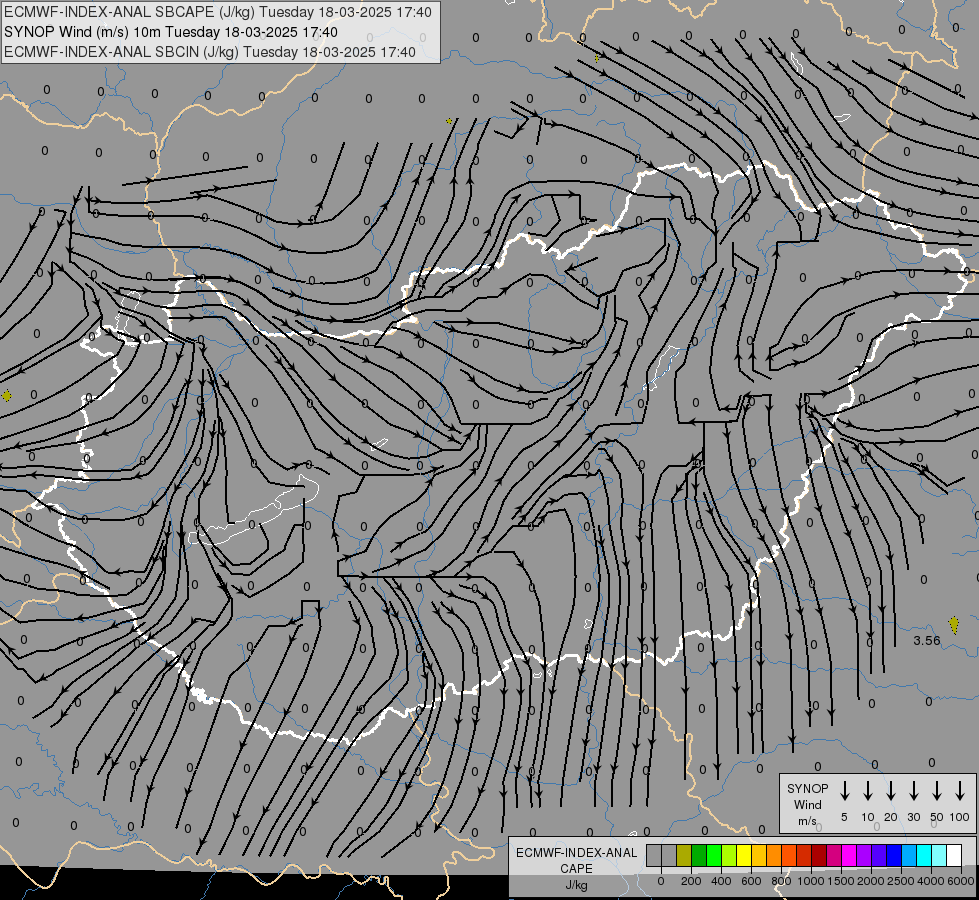This screenshot has width=979, height=900.
Task: Click the 1500 tick label on CAPE scale
Action: pos(841,881)
